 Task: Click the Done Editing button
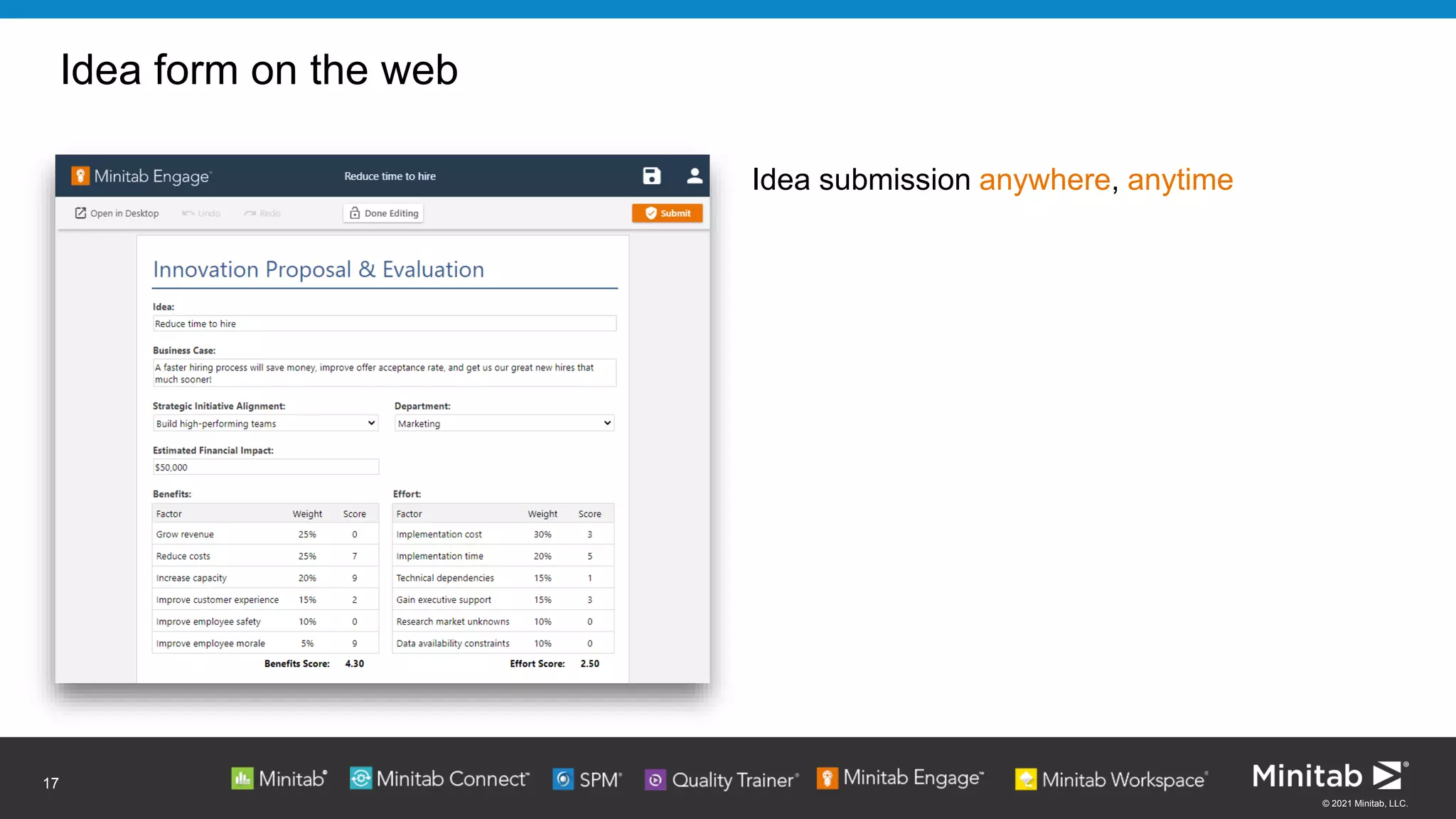click(x=383, y=213)
